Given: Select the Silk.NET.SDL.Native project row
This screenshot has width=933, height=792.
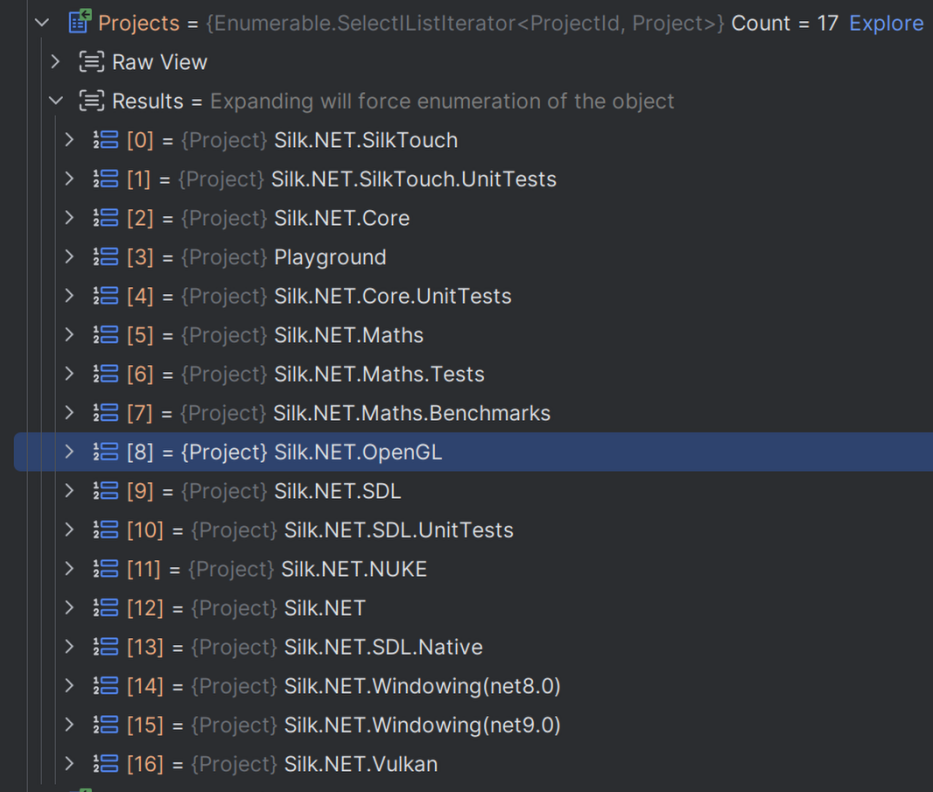Looking at the screenshot, I should [383, 647].
